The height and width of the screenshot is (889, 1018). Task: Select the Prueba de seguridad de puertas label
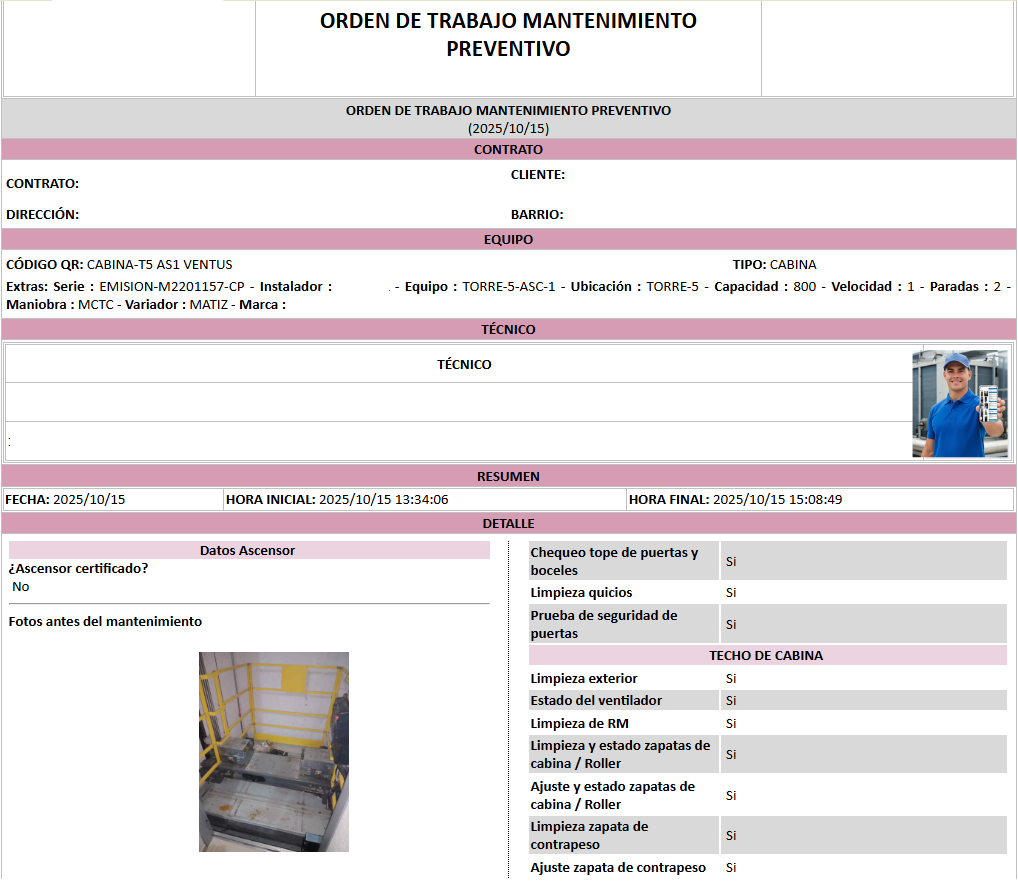[x=603, y=624]
